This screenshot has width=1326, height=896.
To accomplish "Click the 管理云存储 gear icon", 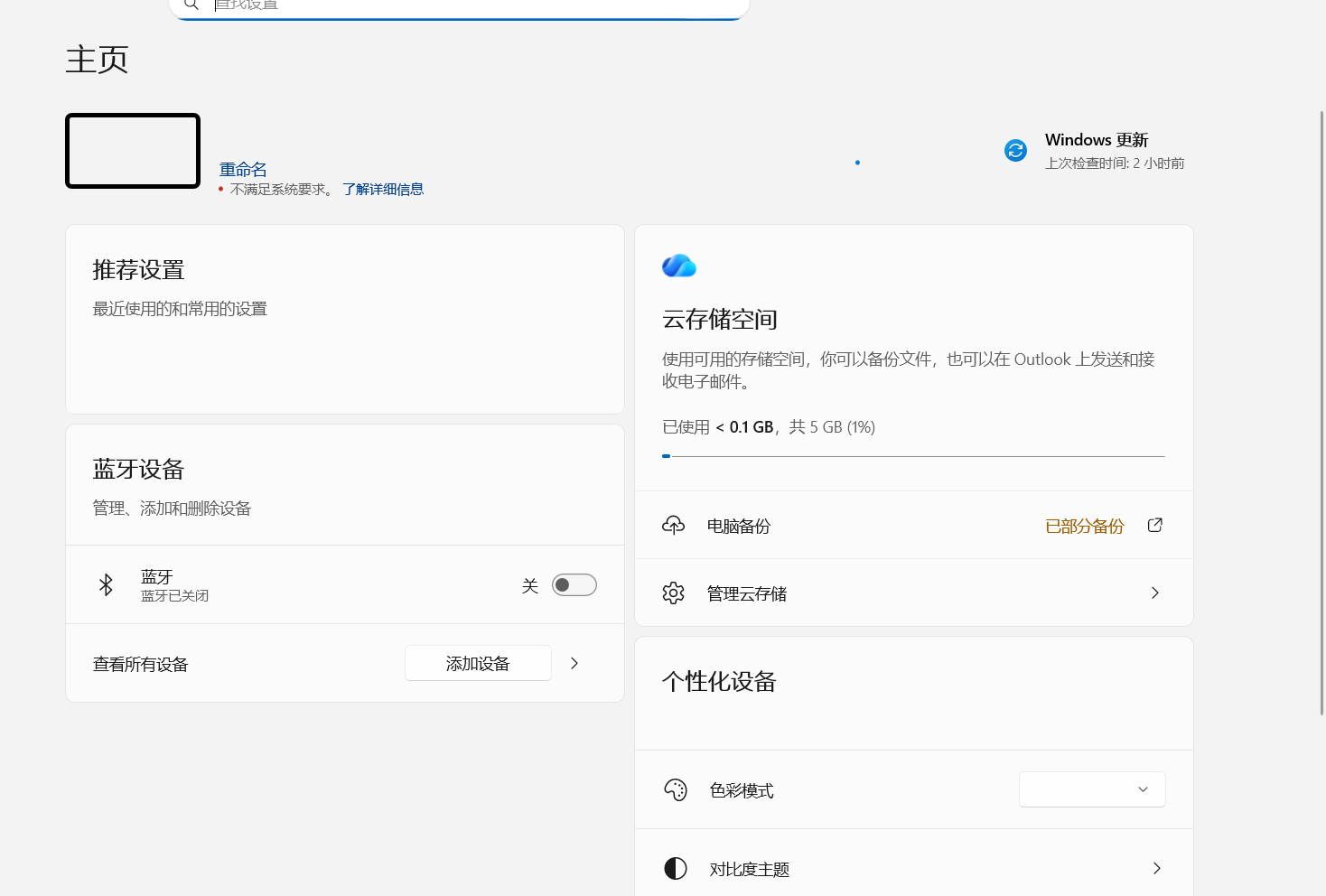I will 674,593.
